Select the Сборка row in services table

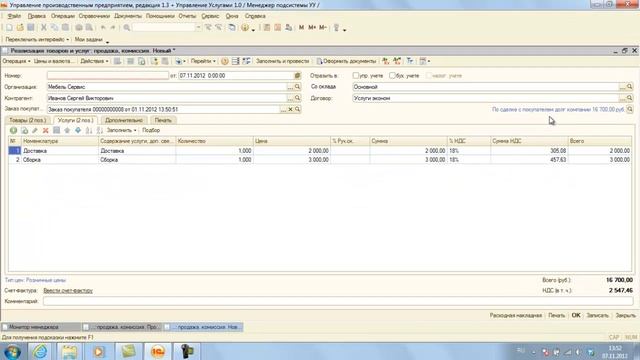pyautogui.click(x=320, y=160)
